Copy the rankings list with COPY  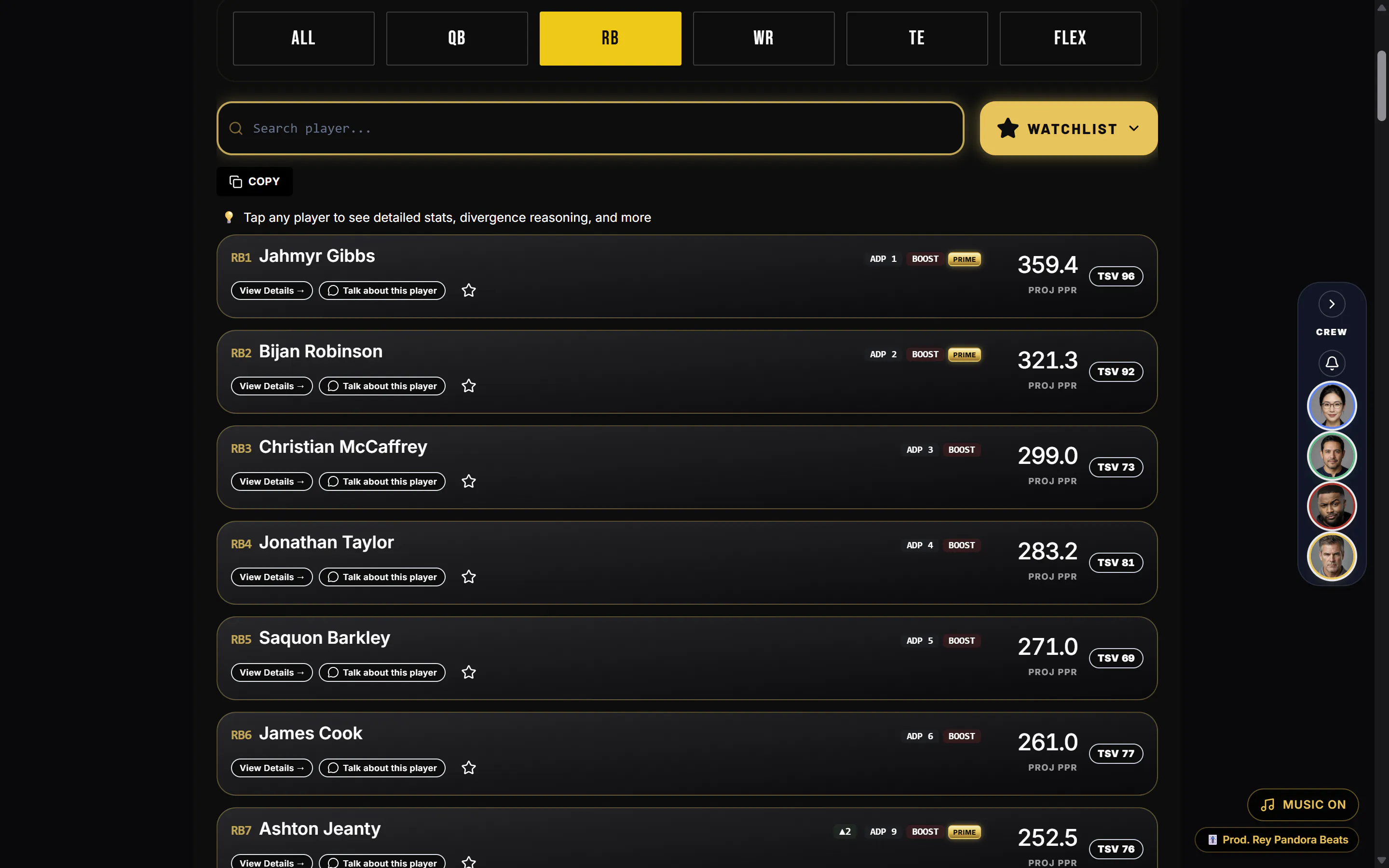[254, 181]
